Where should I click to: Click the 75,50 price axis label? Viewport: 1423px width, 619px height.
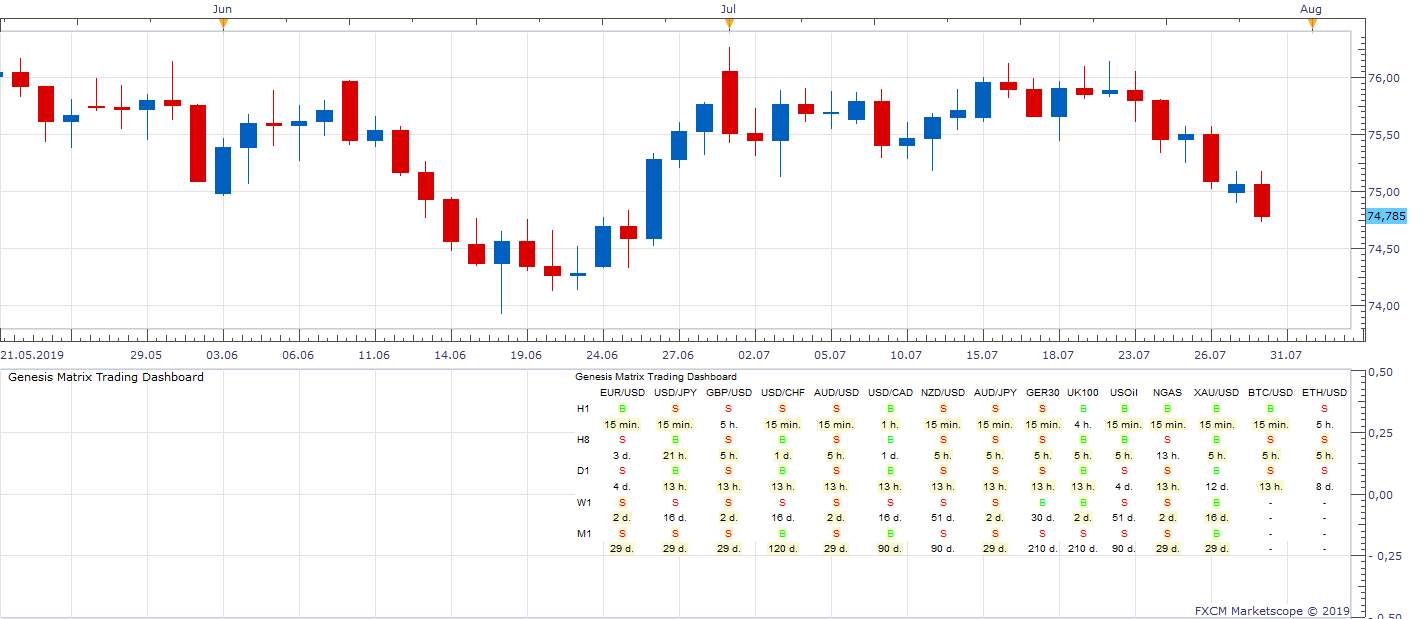1382,135
